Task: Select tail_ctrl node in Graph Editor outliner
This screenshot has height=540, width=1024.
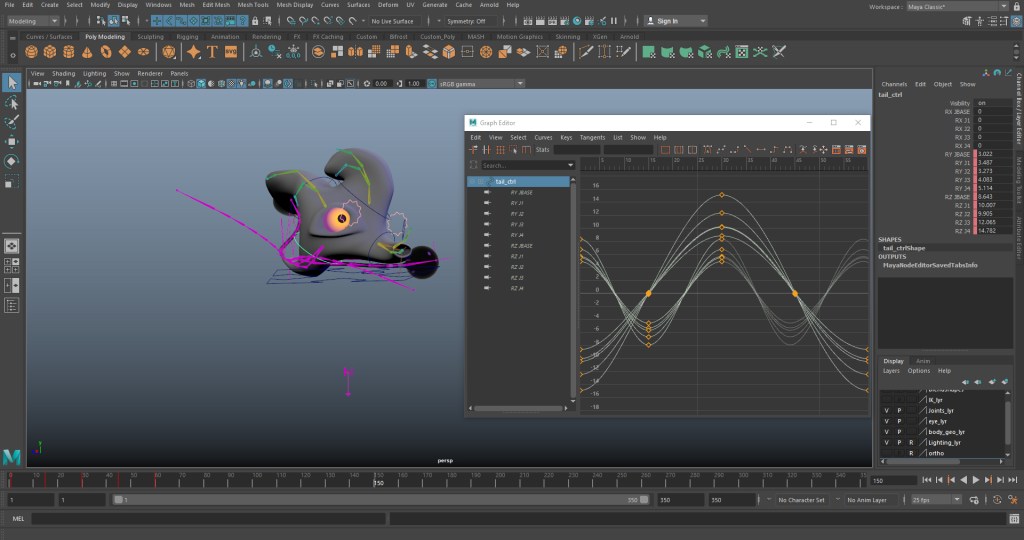Action: click(505, 181)
